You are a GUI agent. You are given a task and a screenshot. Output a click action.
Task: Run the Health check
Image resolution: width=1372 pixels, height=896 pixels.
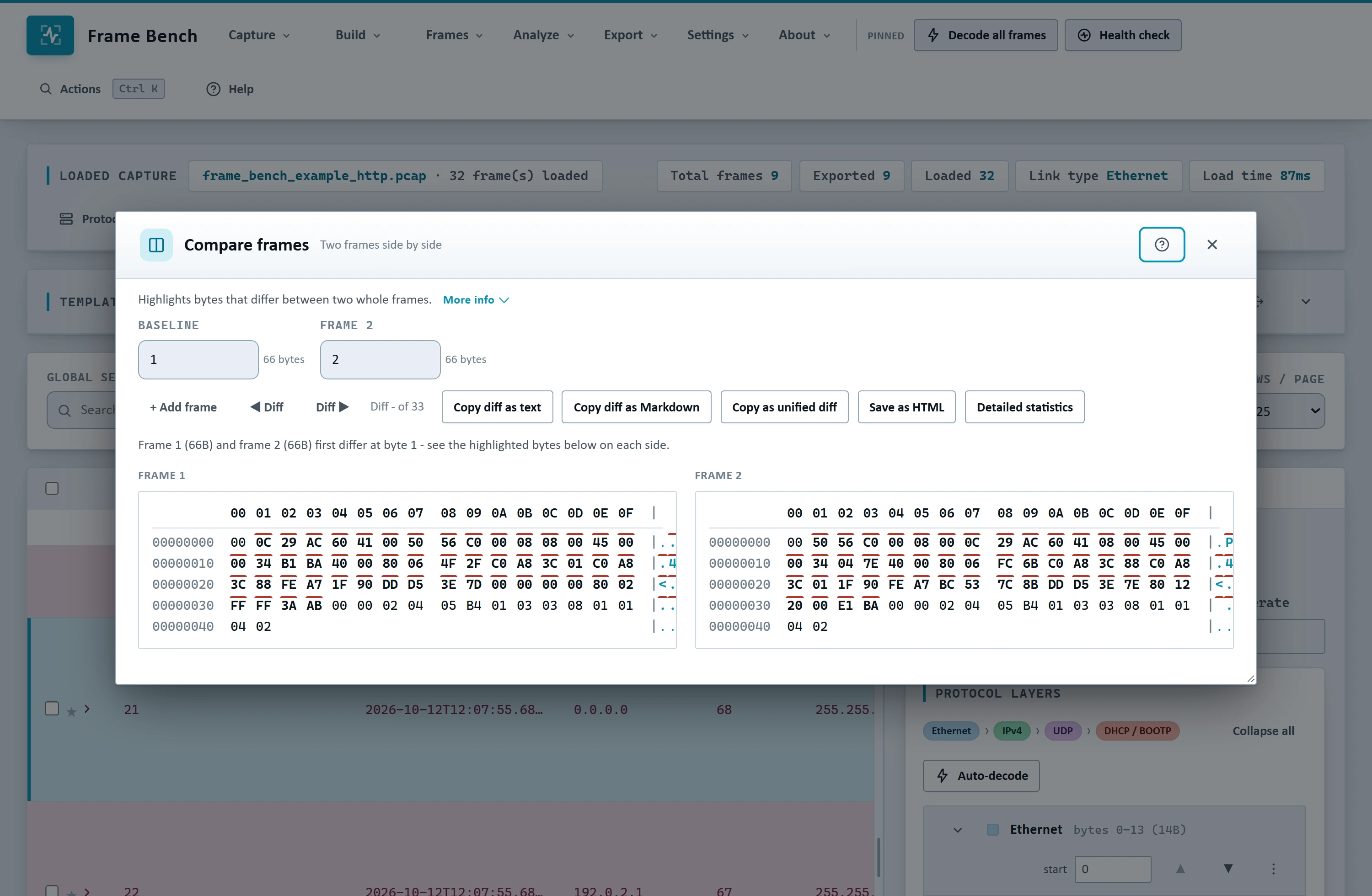click(x=1122, y=35)
